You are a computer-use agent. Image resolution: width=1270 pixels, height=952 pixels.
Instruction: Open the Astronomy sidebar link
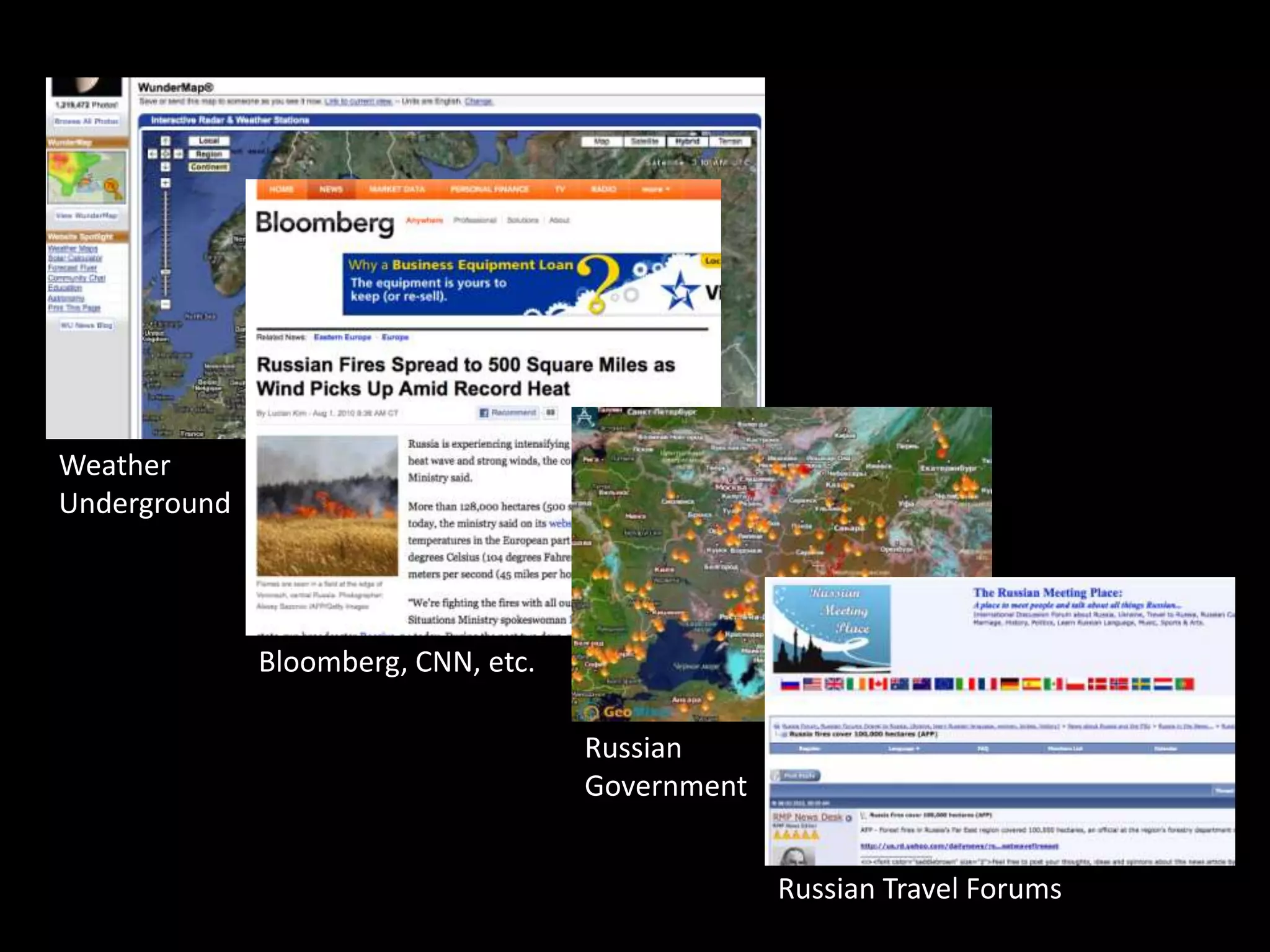point(66,297)
